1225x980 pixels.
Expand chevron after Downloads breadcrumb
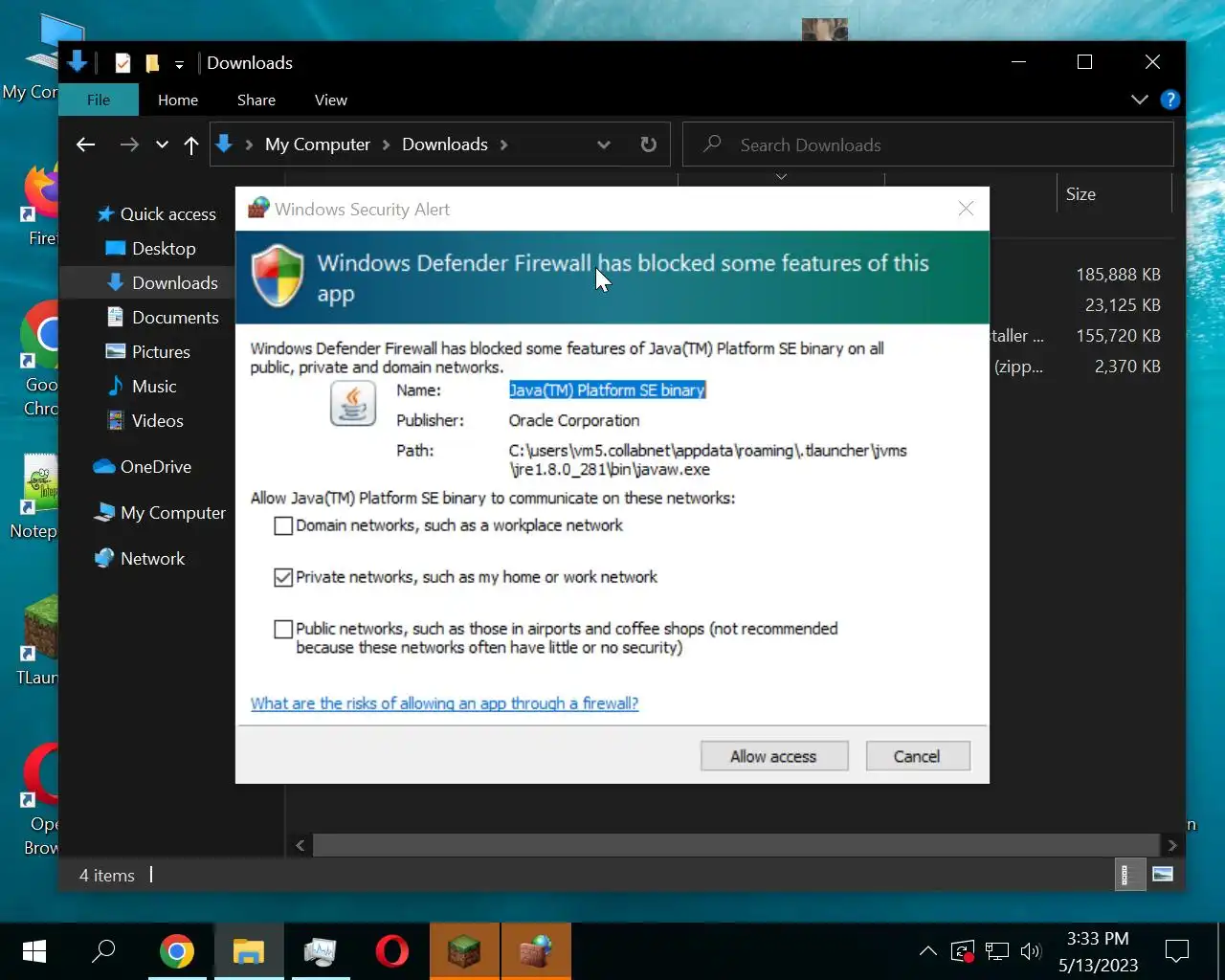pyautogui.click(x=504, y=145)
